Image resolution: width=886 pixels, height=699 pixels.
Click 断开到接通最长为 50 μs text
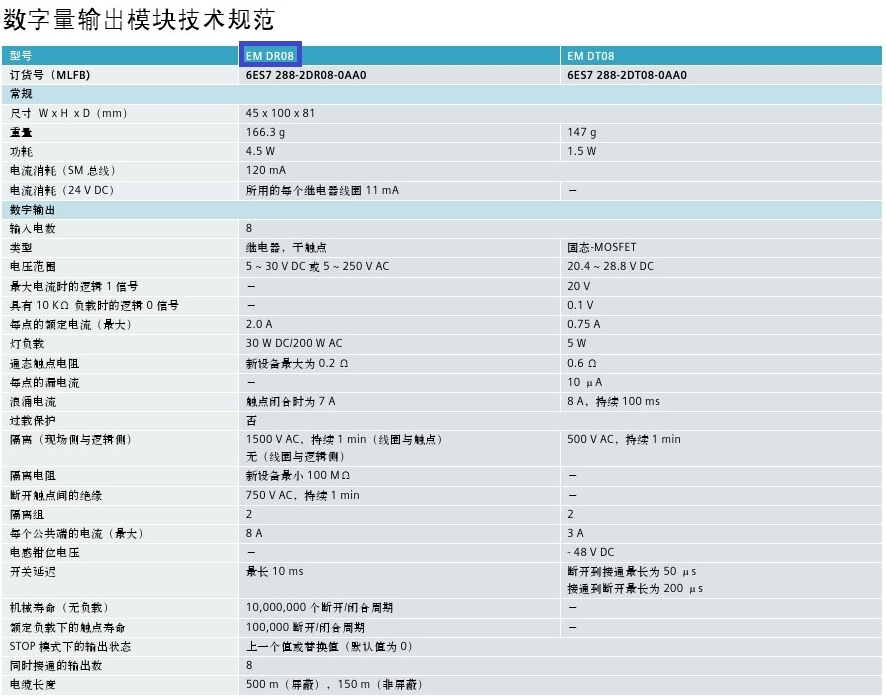tap(632, 571)
